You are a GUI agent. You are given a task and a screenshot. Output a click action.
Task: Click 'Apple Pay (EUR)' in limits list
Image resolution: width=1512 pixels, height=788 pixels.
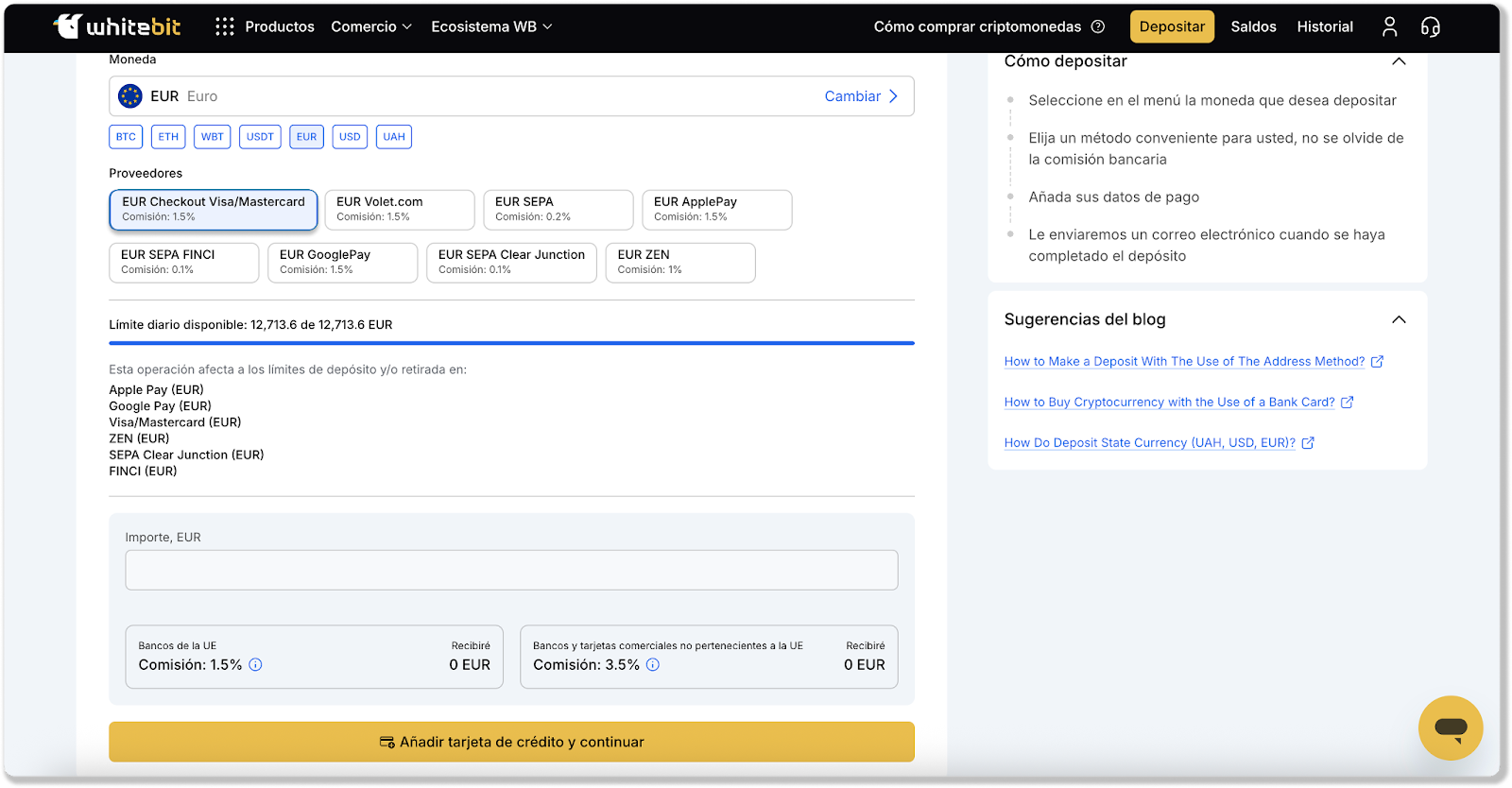tap(156, 390)
